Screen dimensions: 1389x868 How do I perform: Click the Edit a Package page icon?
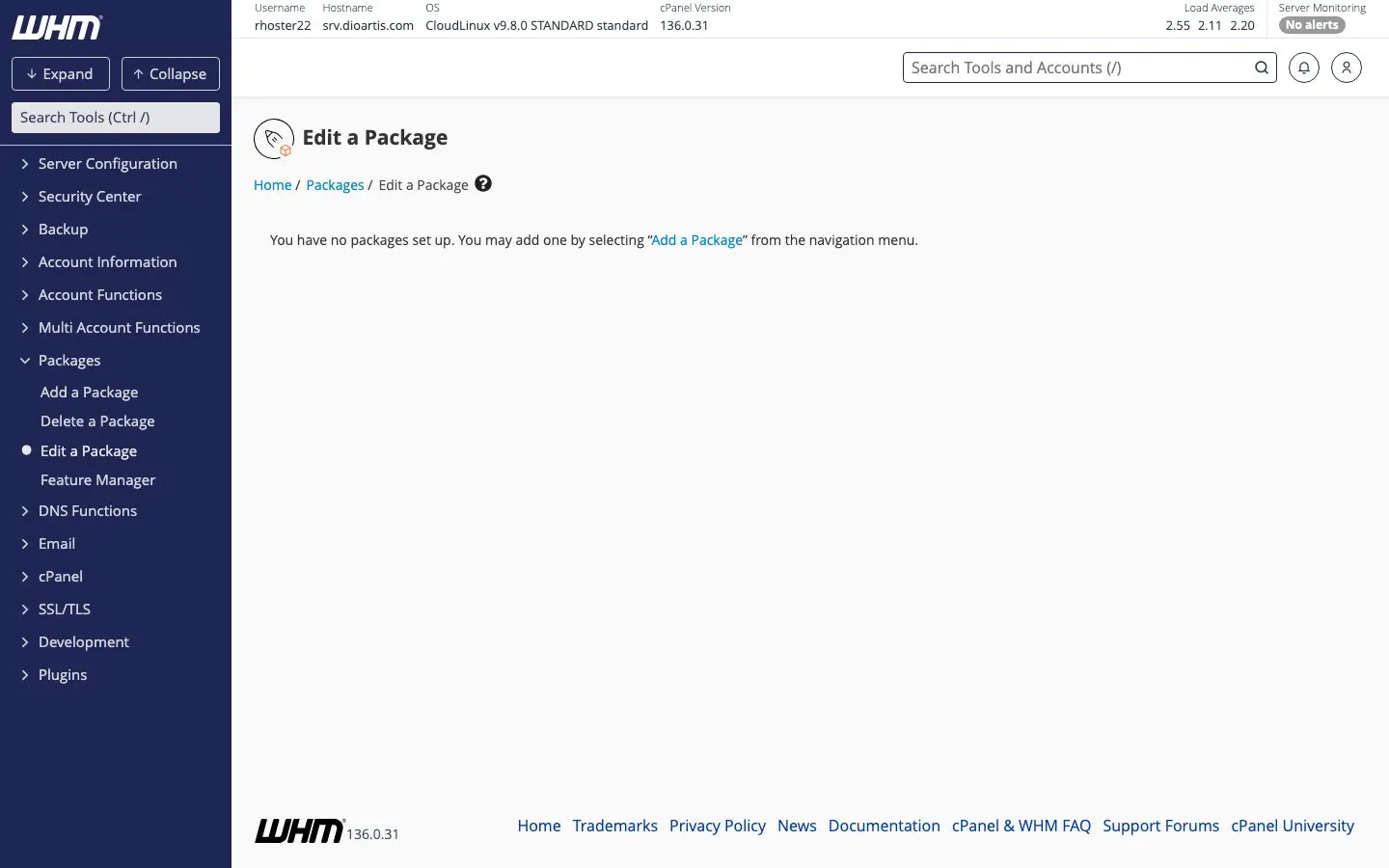(x=274, y=139)
